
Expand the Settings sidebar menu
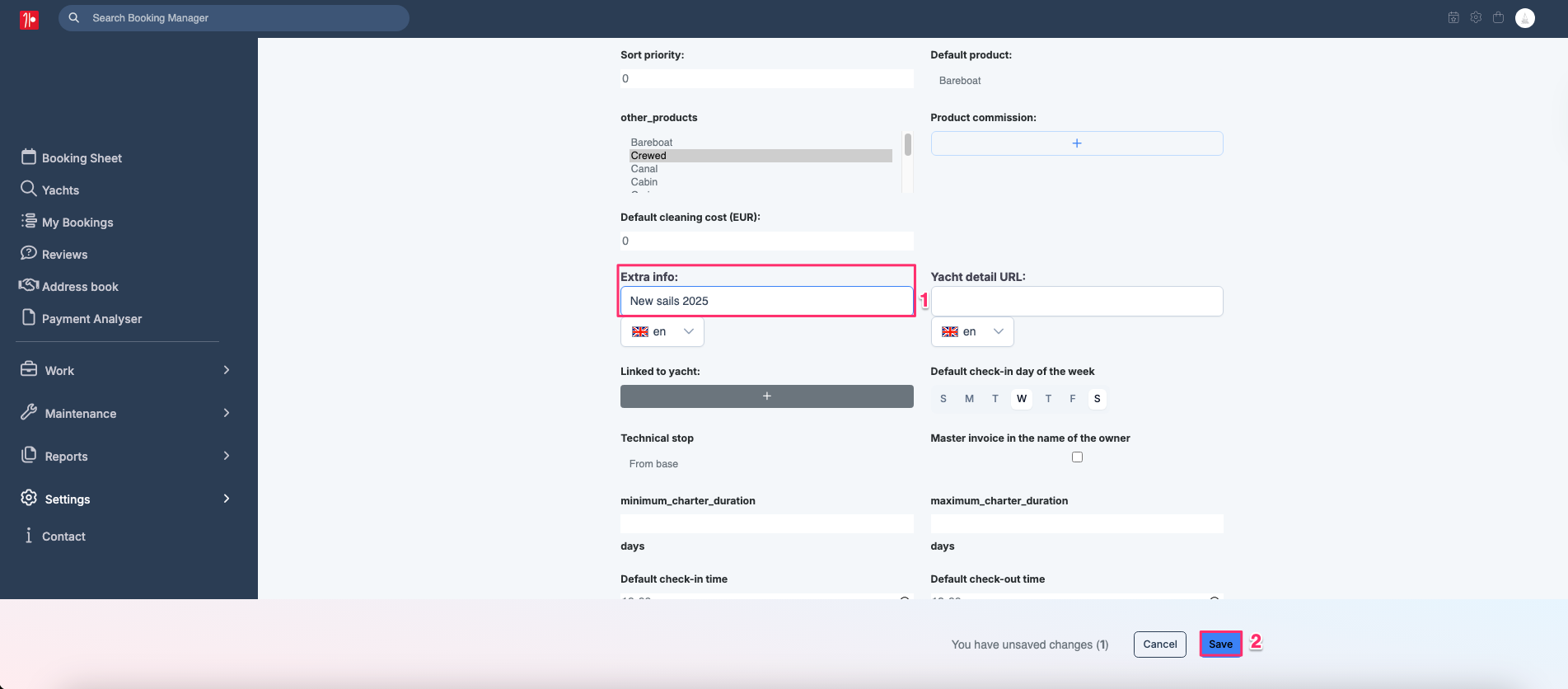pos(124,499)
